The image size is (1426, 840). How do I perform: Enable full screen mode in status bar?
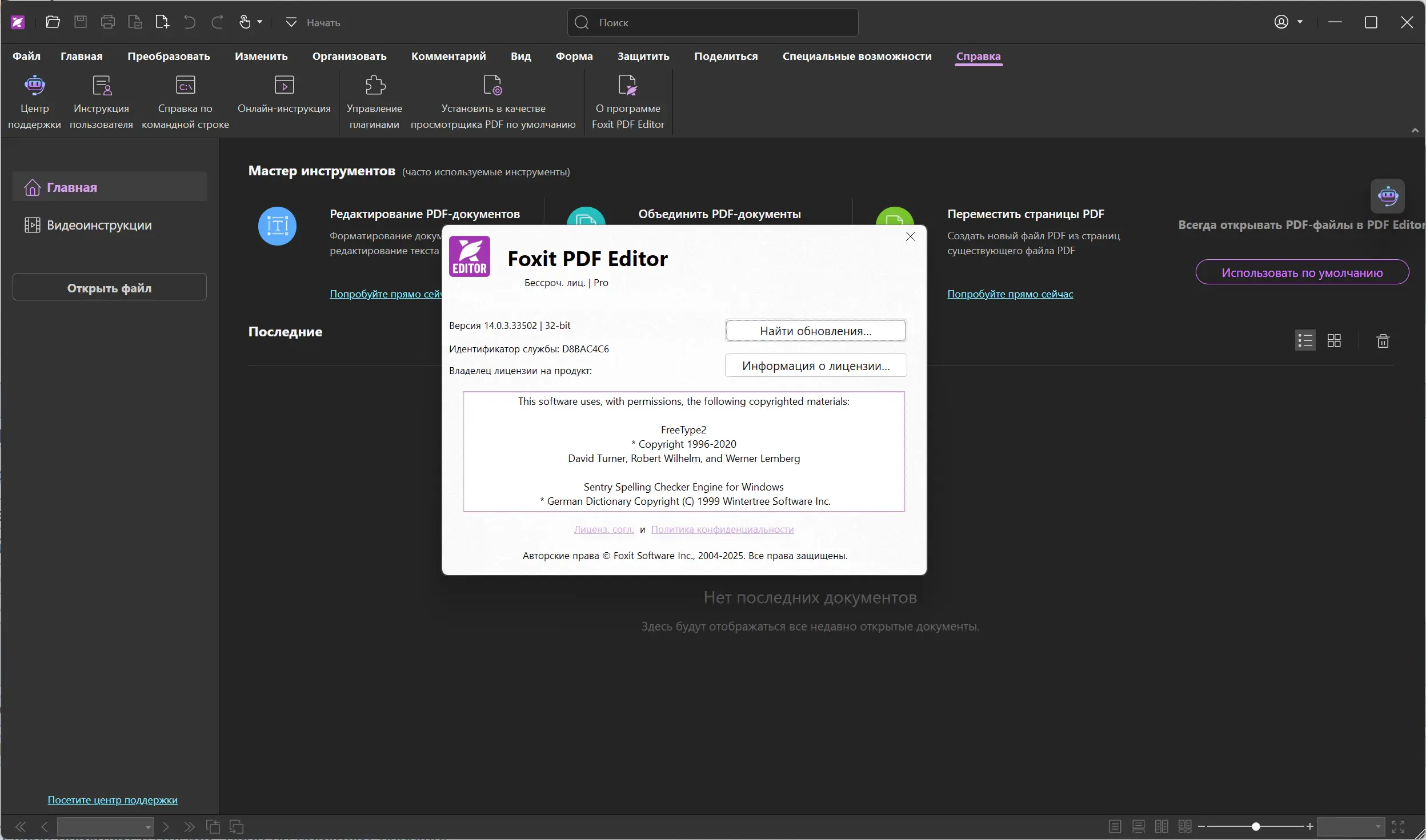click(1397, 826)
